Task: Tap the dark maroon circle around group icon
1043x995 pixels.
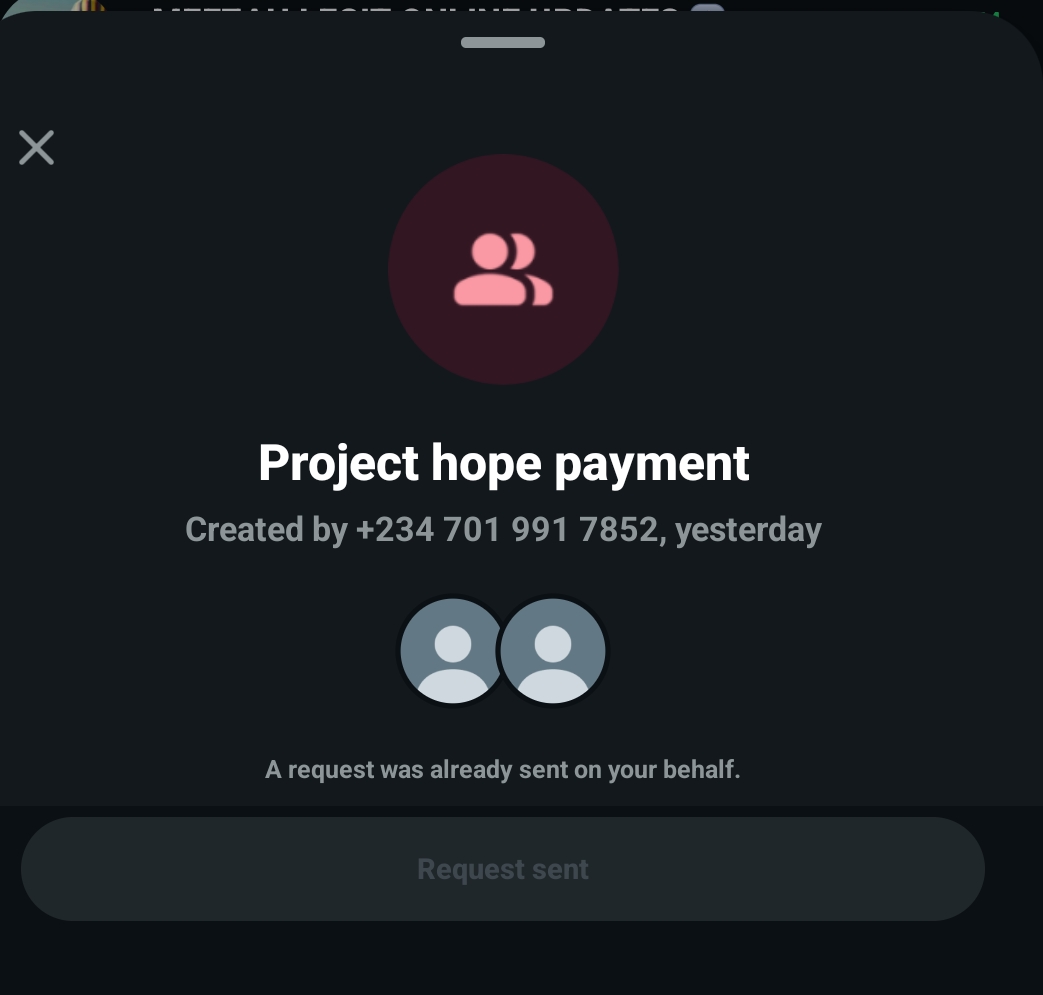Action: (x=504, y=269)
